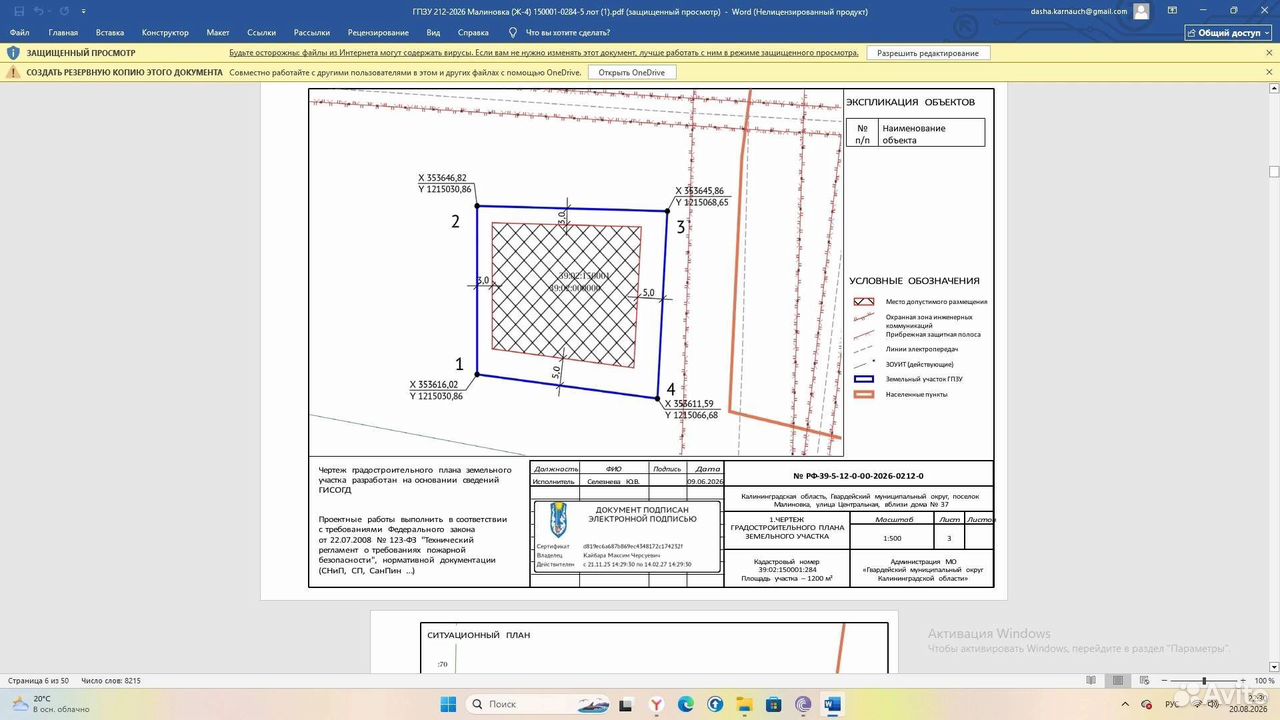The width and height of the screenshot is (1280, 720).
Task: Open Yandex Browser from taskbar
Action: tap(656, 704)
